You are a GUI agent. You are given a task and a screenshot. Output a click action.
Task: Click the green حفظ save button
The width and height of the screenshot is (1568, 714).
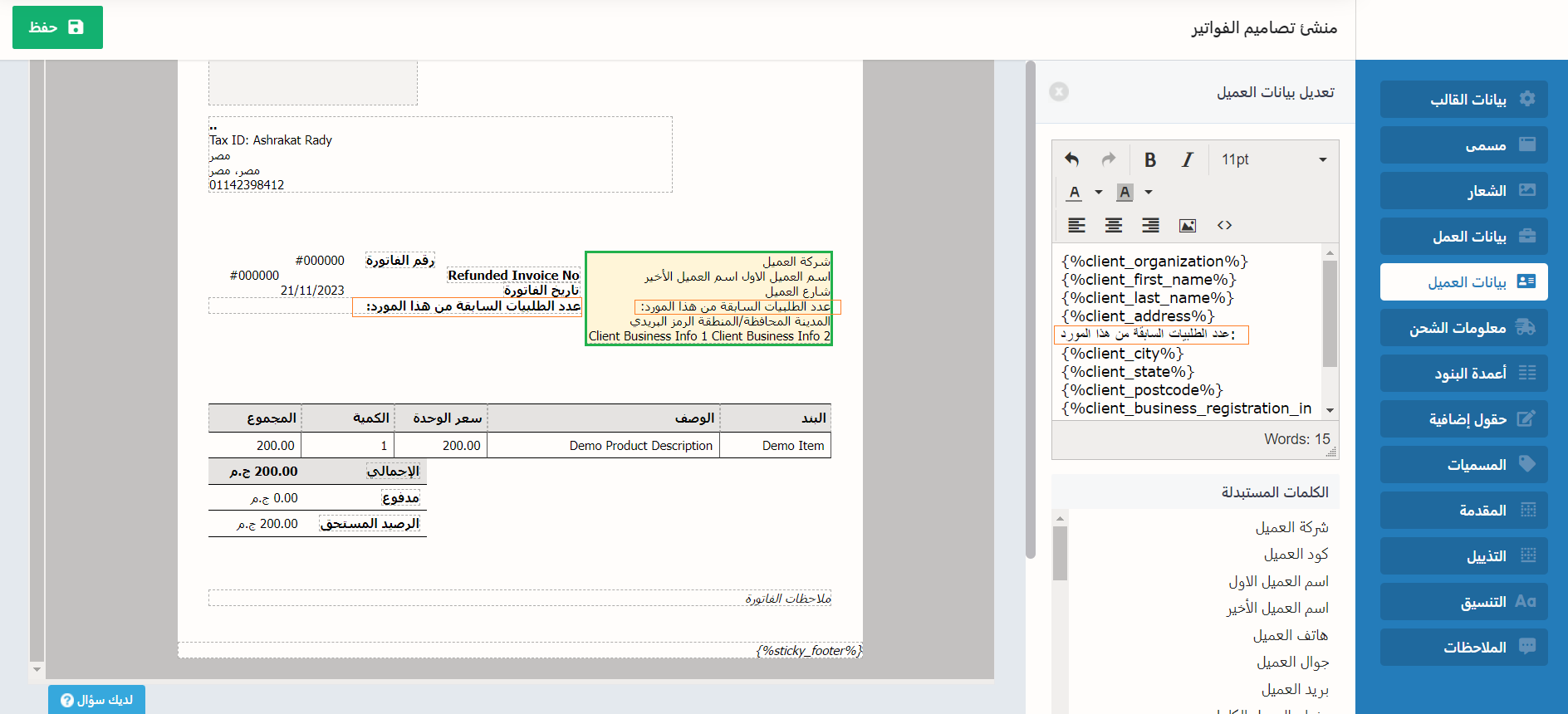pos(57,27)
